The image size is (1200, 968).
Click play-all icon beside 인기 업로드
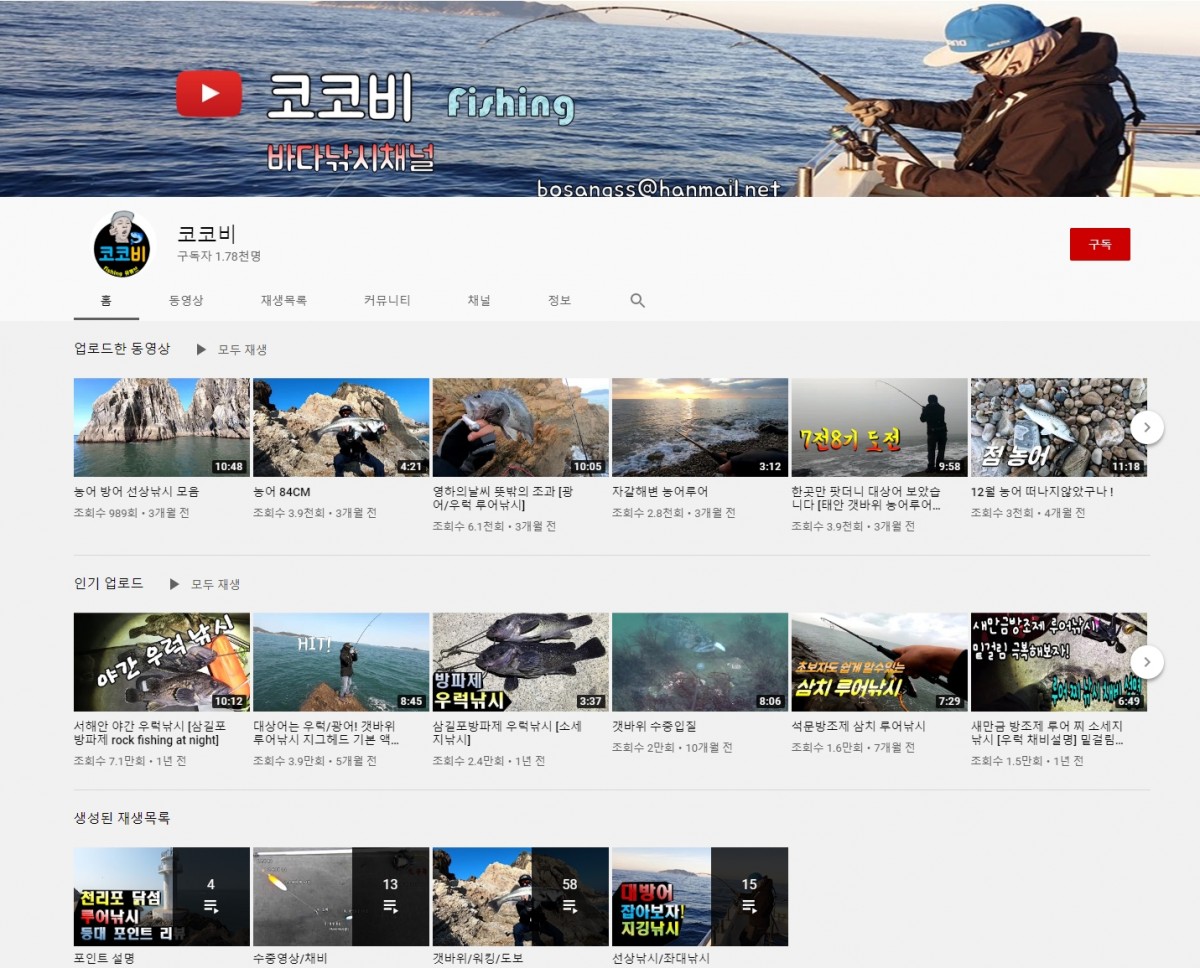click(174, 584)
